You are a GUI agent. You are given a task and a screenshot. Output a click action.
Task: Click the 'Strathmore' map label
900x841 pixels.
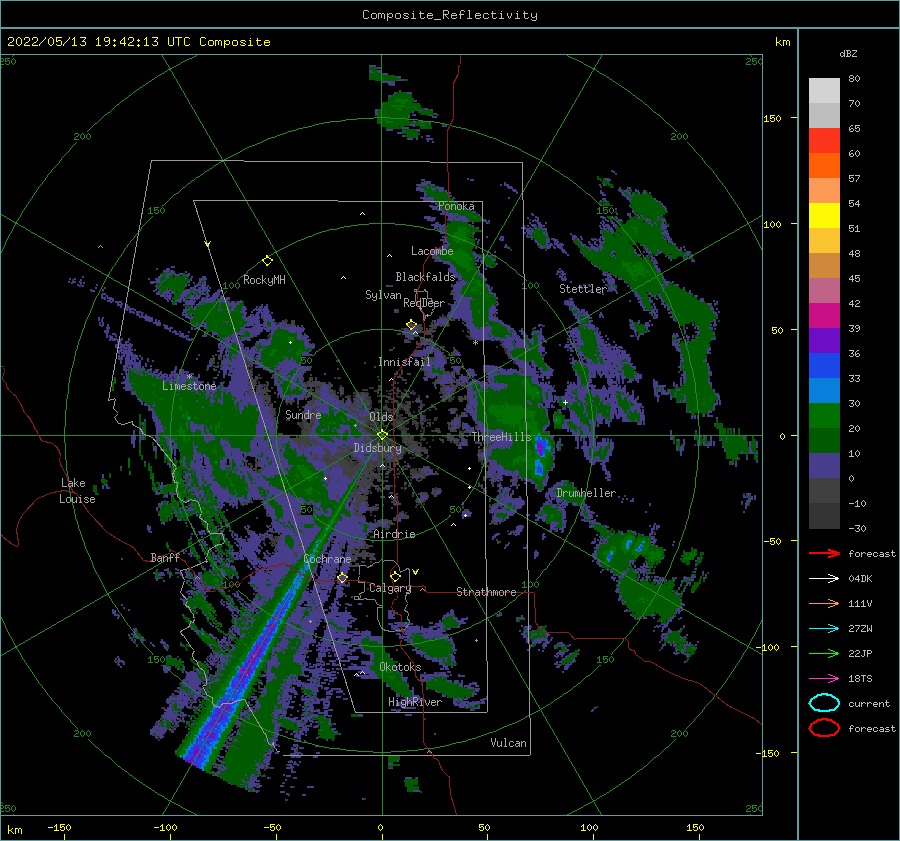coord(486,592)
